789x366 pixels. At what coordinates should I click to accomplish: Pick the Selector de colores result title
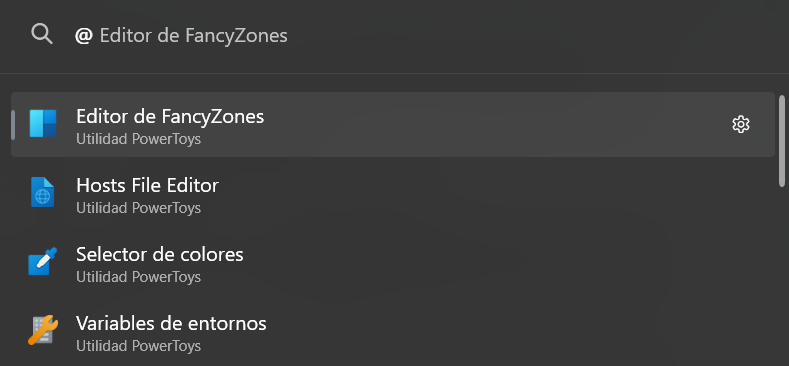pyautogui.click(x=160, y=254)
